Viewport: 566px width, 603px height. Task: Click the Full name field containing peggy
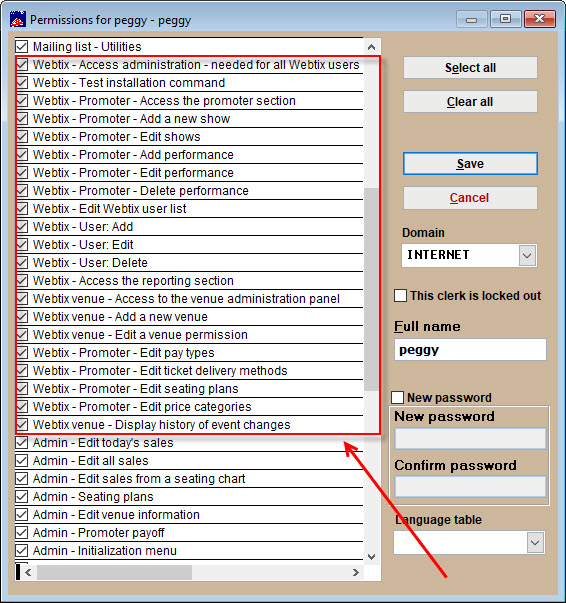point(470,350)
